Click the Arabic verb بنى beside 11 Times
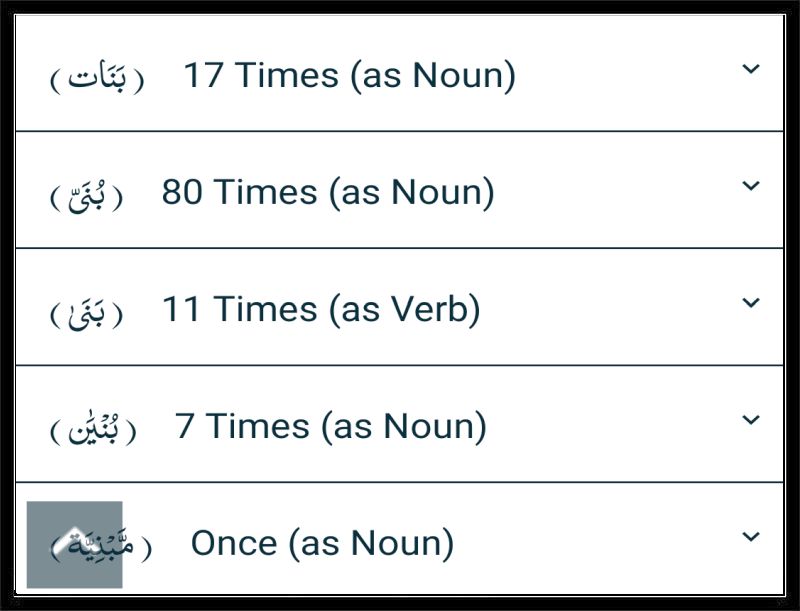The width and height of the screenshot is (800, 611). pos(87,313)
